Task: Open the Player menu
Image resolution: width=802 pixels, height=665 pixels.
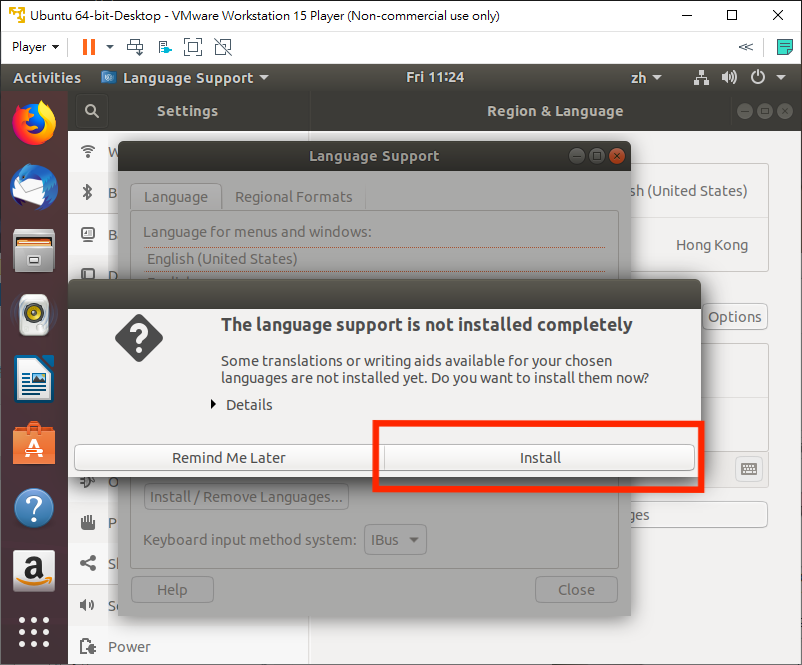Action: pyautogui.click(x=35, y=47)
